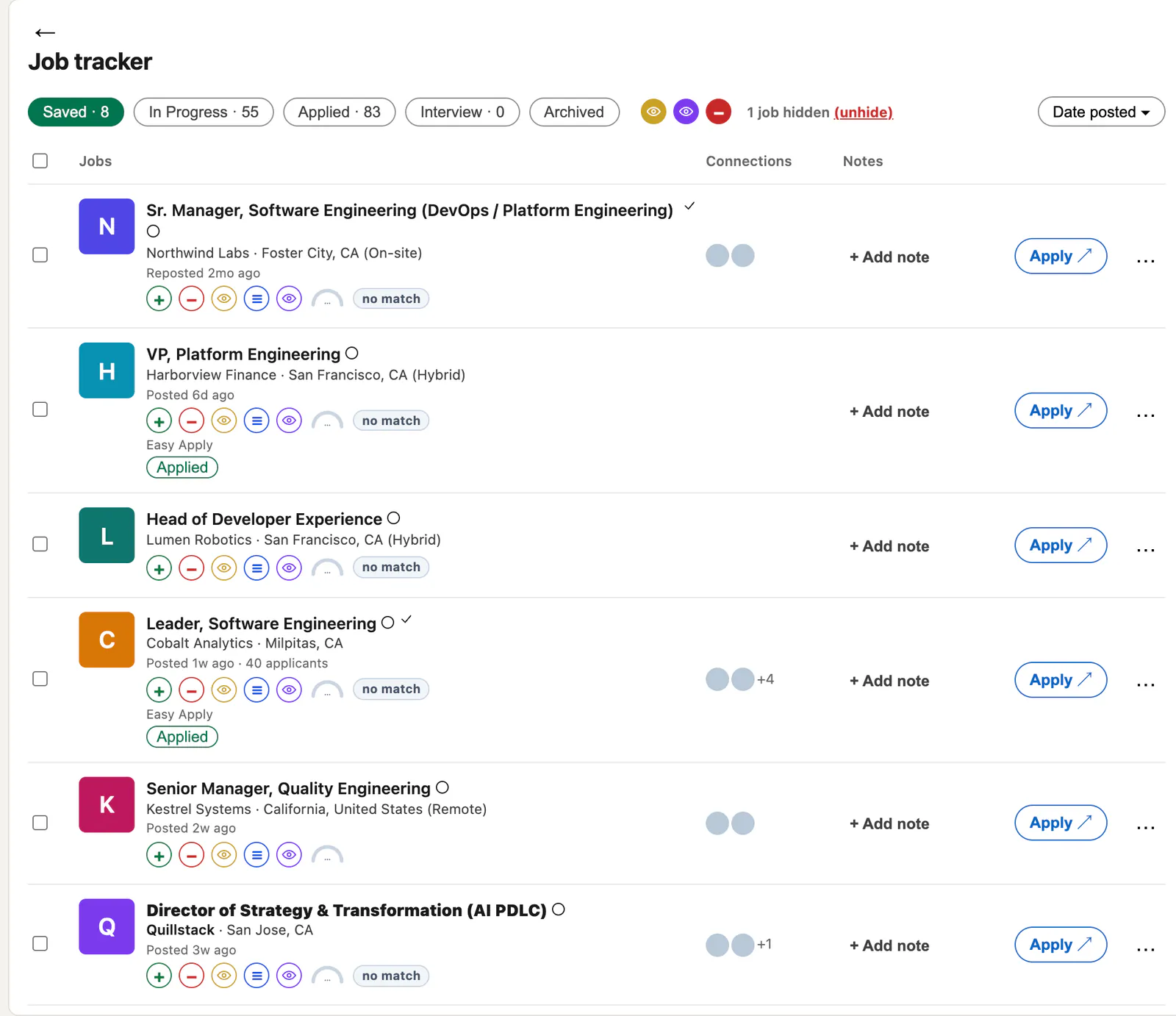Click red minus icon for Kestrel Systems job
This screenshot has height=1016, width=1176.
pyautogui.click(x=191, y=855)
